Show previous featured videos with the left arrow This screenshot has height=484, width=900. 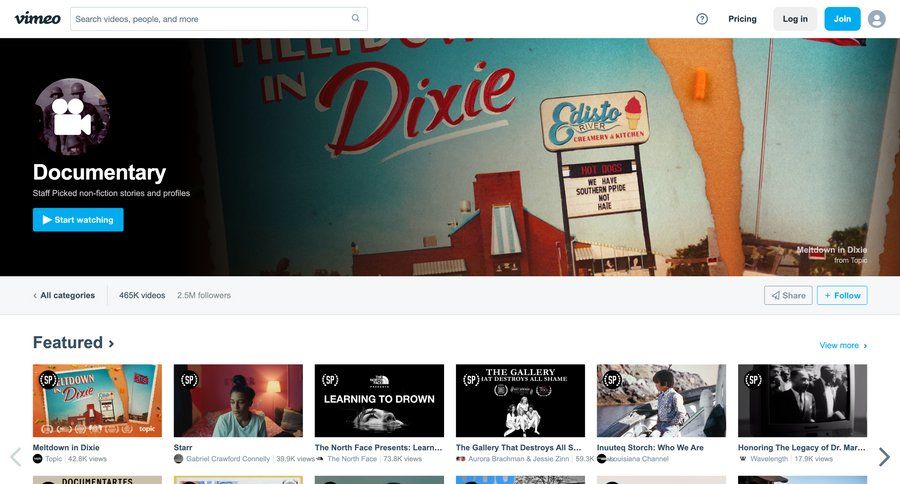16,456
